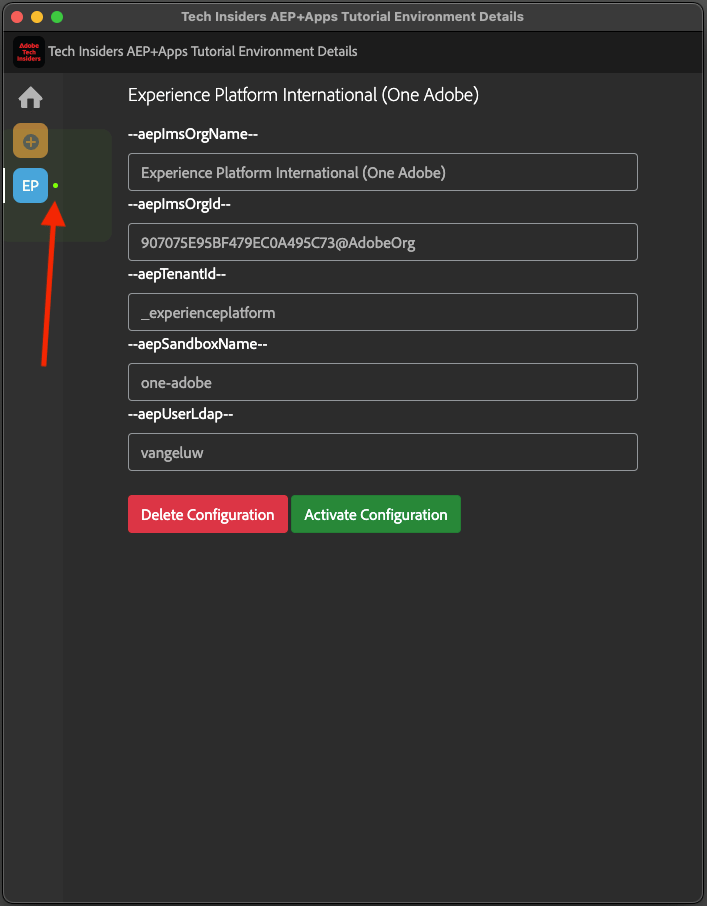Screen dimensions: 707x906
Task: Go to the Home icon in sidebar
Action: 31,98
